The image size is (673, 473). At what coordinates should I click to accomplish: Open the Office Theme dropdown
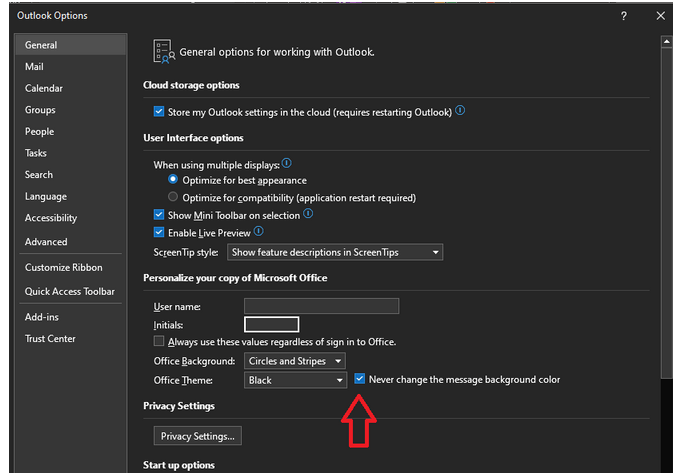tap(295, 380)
